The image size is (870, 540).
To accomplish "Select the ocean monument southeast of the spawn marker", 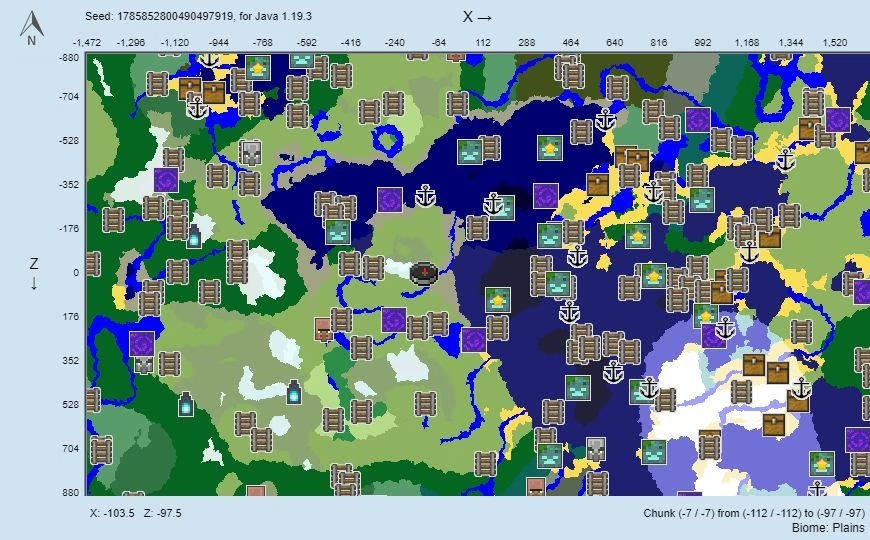I will pyautogui.click(x=498, y=300).
